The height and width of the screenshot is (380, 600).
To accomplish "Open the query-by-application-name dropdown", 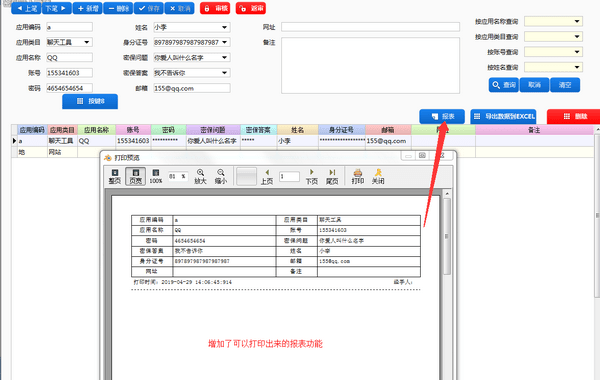I will [x=577, y=21].
